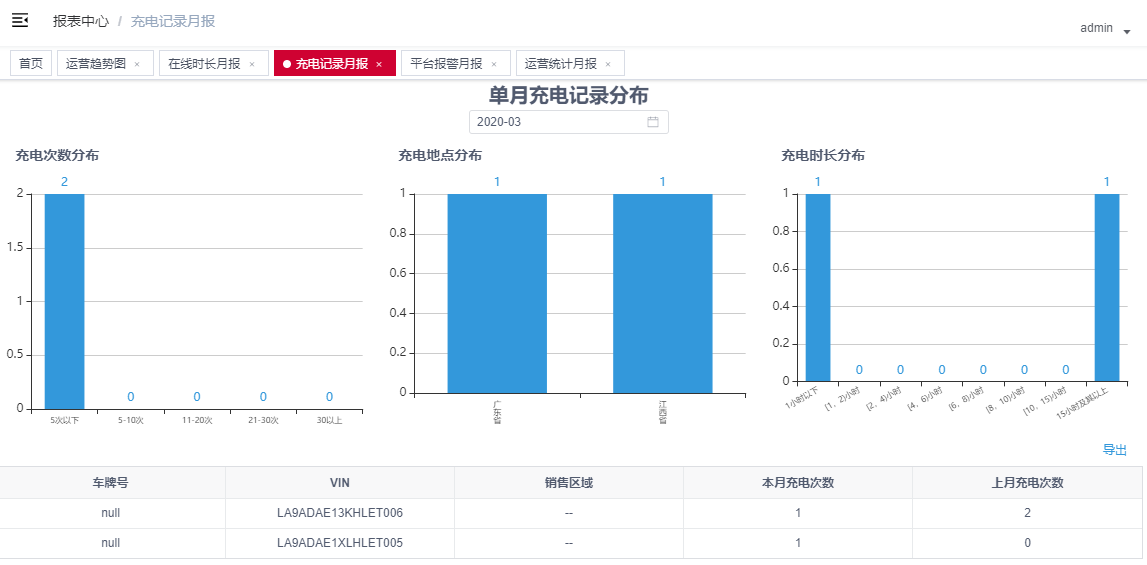Switch to the 首页 tab
1147x565 pixels.
point(31,64)
